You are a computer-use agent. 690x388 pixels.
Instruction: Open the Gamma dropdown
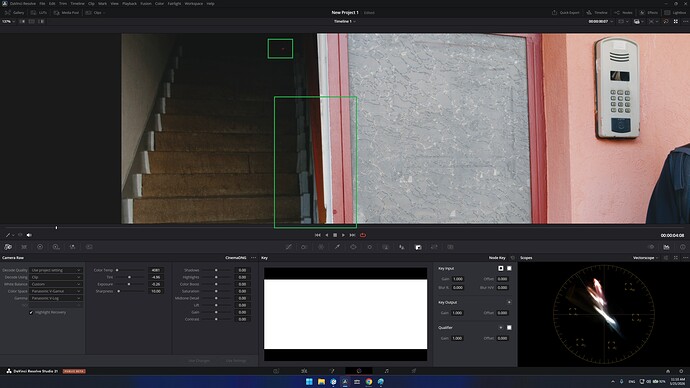[x=56, y=298]
